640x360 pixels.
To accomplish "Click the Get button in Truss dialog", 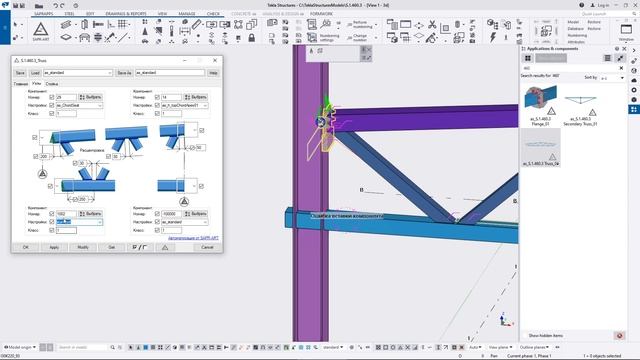I will tap(111, 247).
